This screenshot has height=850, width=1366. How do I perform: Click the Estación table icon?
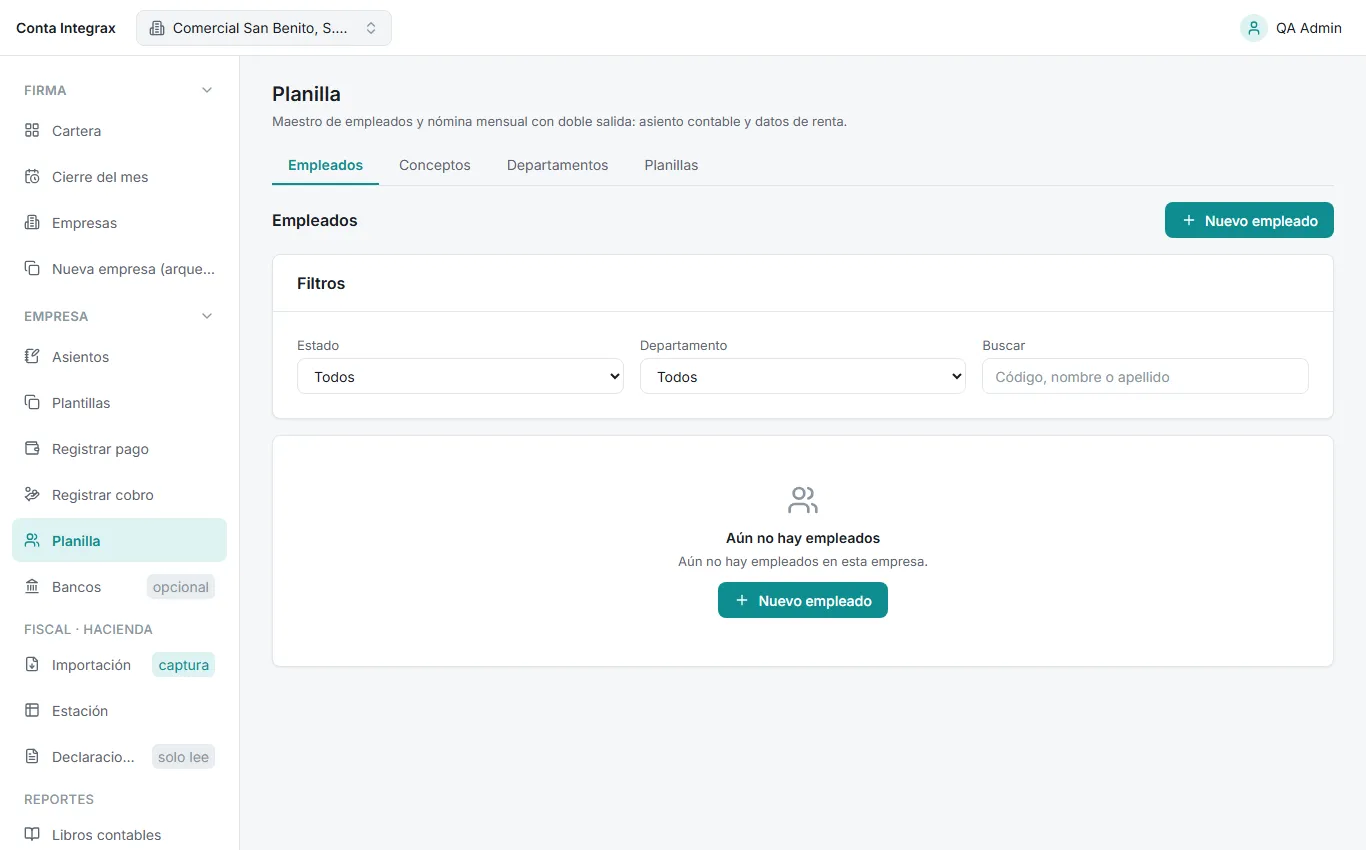[x=32, y=711]
